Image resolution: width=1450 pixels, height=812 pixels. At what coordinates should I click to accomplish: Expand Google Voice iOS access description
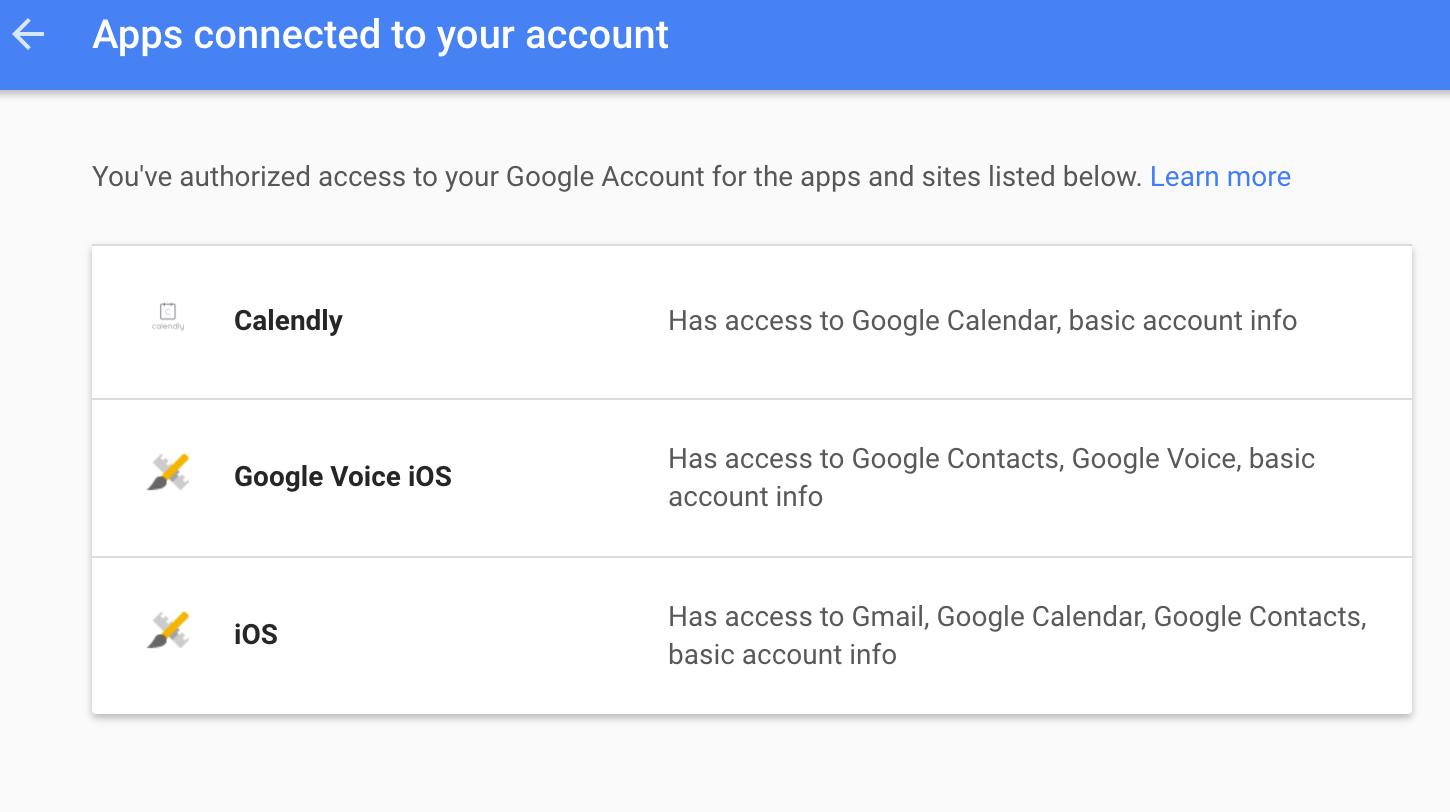990,459
